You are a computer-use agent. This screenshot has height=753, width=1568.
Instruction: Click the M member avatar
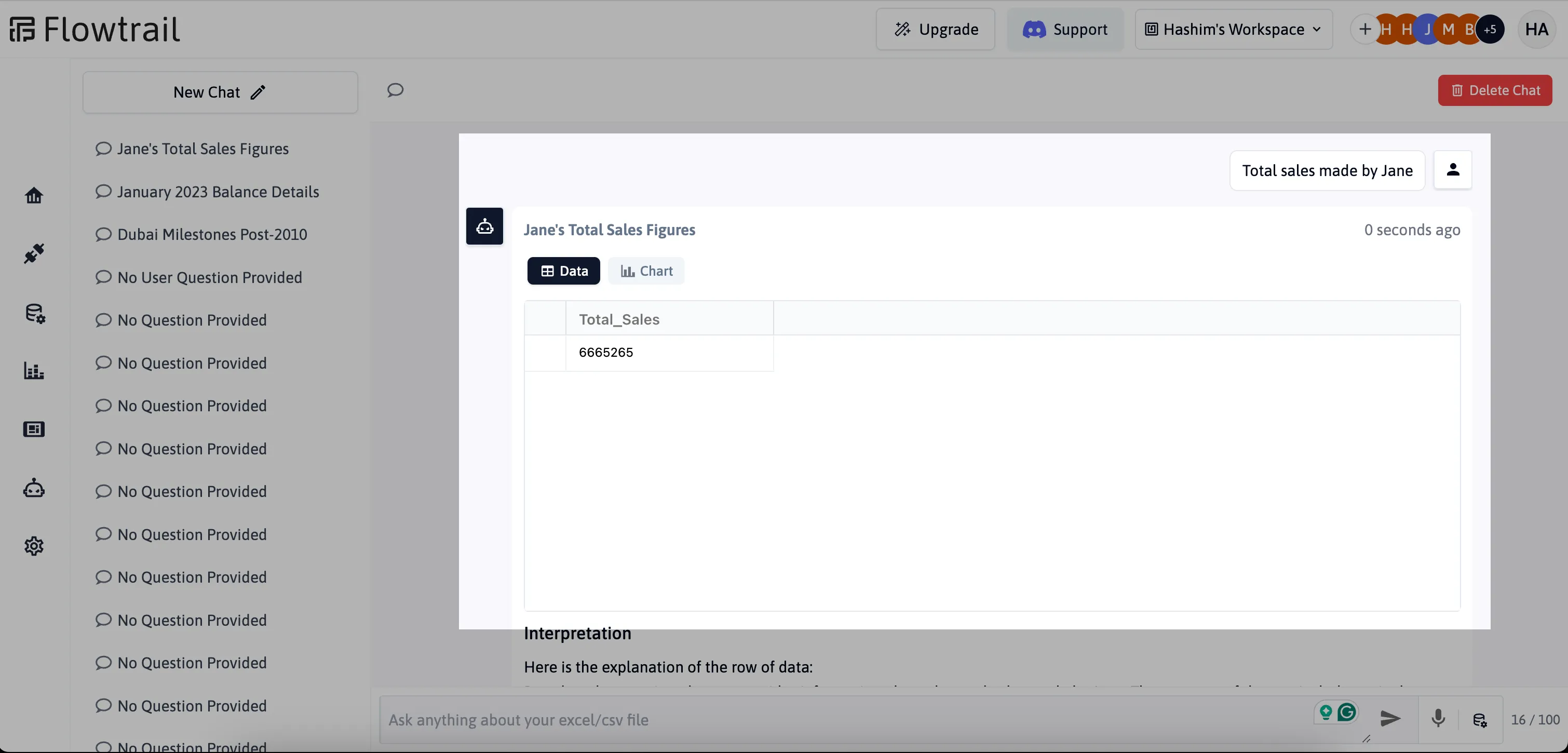click(x=1448, y=29)
